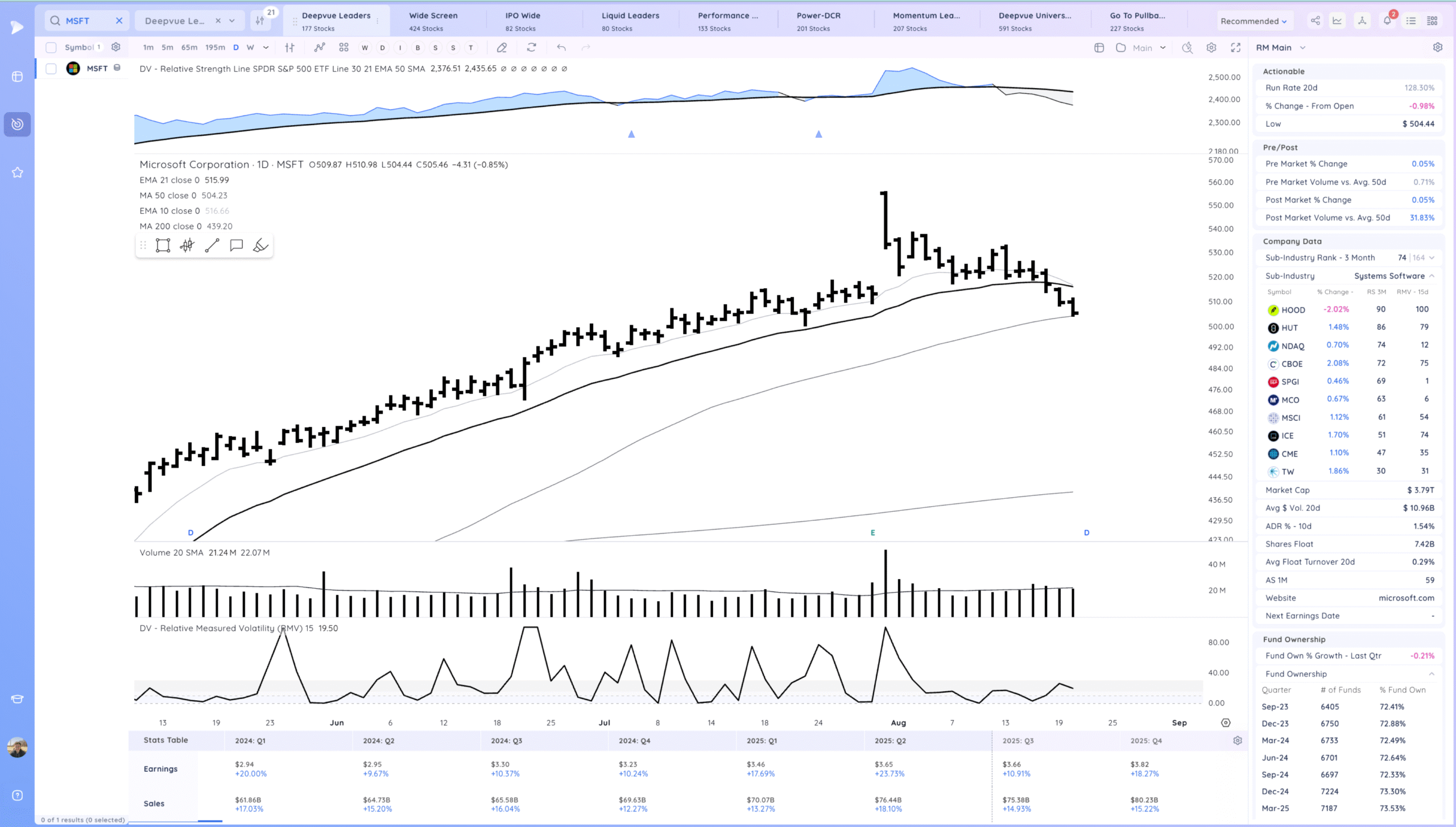Open the indicators line-graph icon
Viewport: 1456px width, 827px height.
click(x=320, y=48)
